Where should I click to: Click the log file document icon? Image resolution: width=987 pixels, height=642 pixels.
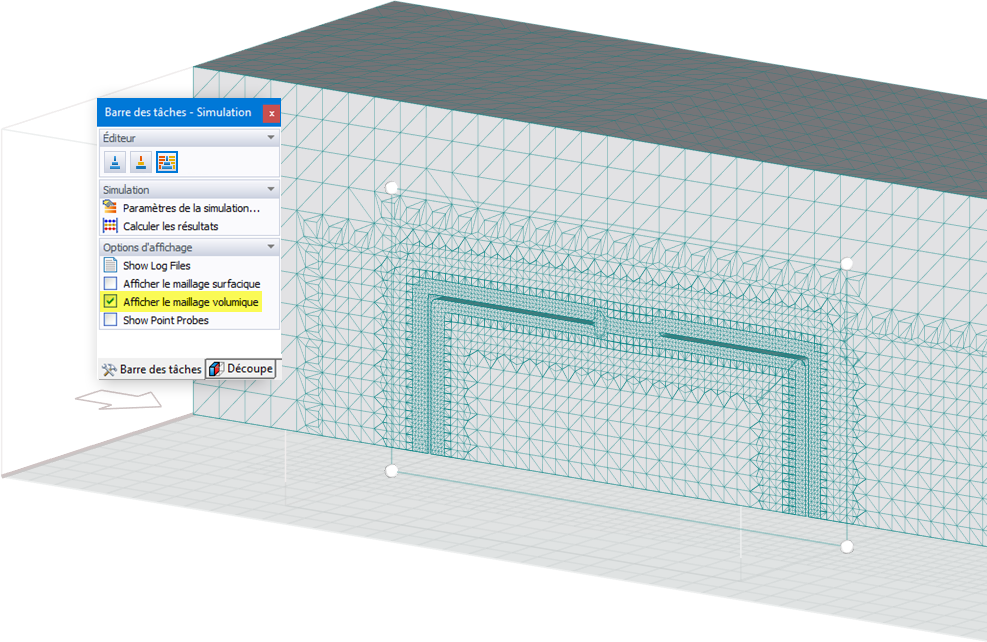tap(110, 265)
